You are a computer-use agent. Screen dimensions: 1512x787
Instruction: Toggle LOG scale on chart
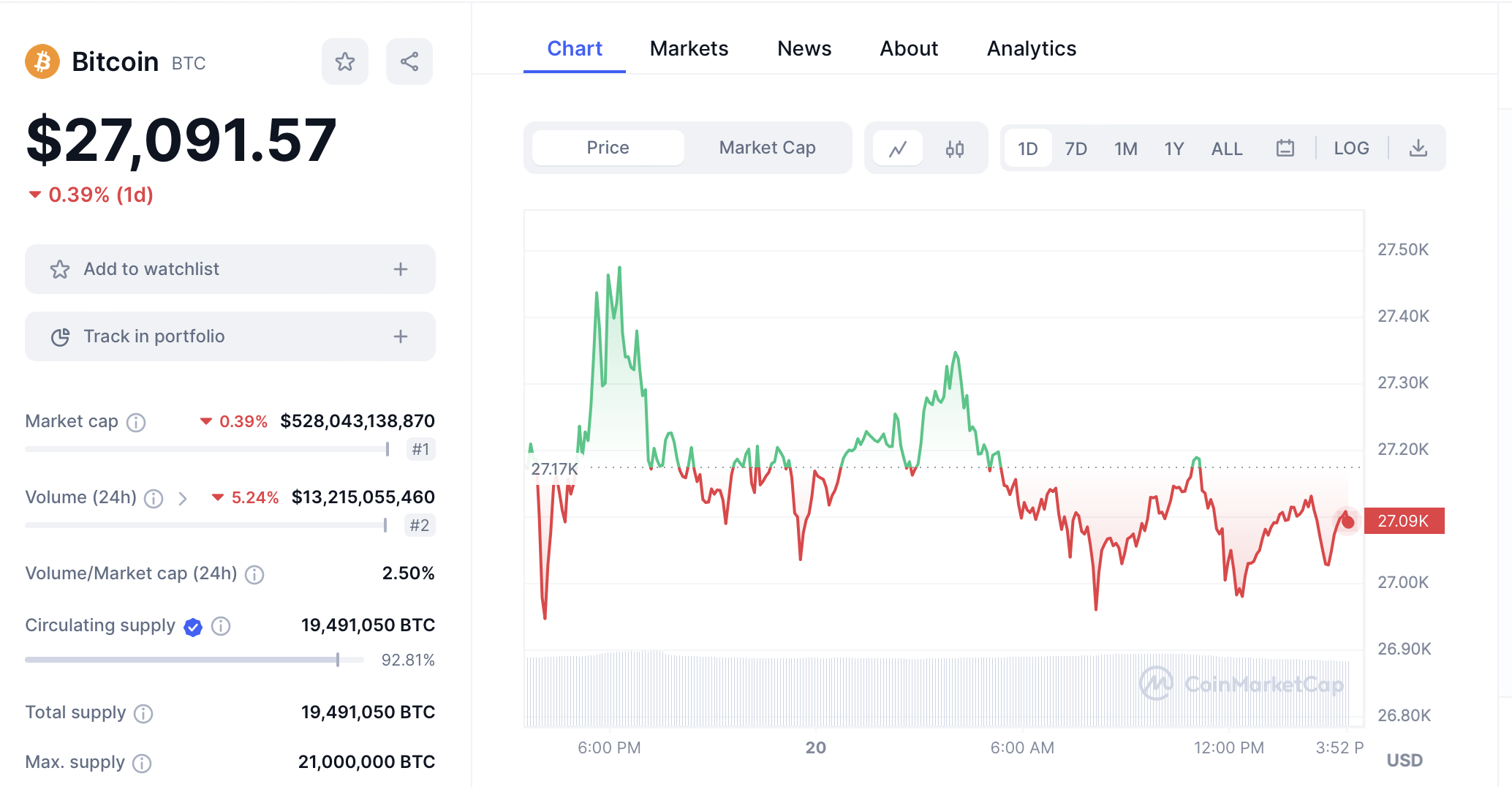point(1351,148)
